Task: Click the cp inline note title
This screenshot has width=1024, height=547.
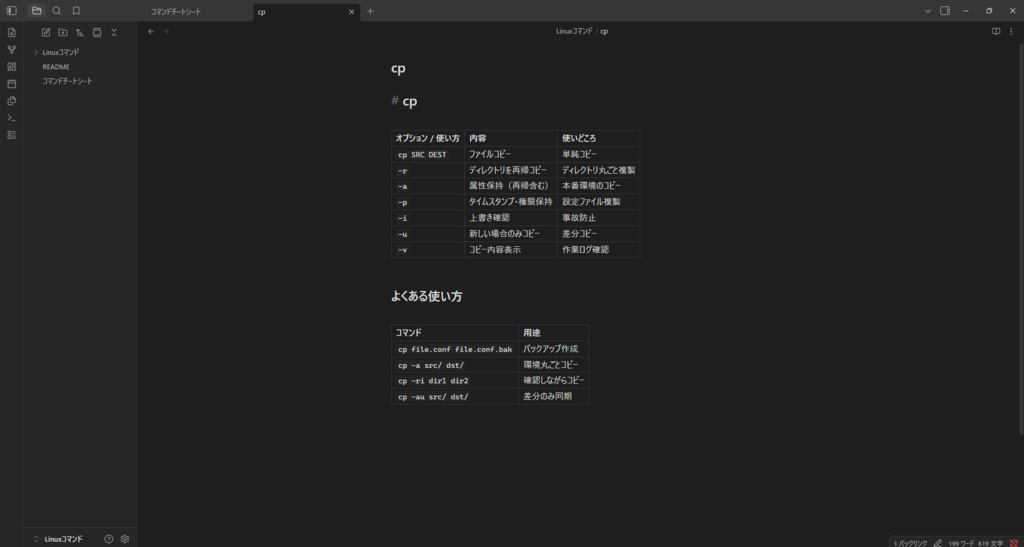Action: [x=398, y=69]
